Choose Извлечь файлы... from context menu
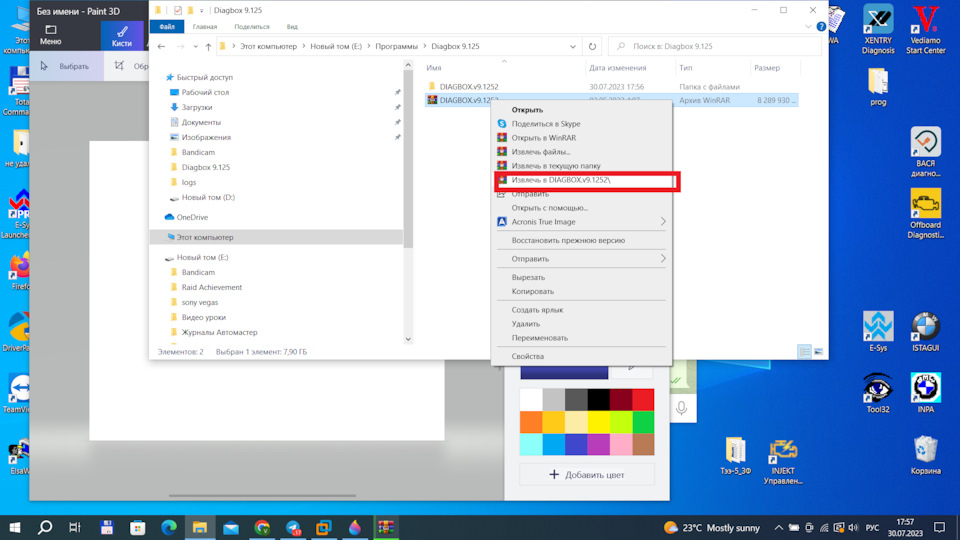Screen dimensions: 960x540 click(x=582, y=152)
